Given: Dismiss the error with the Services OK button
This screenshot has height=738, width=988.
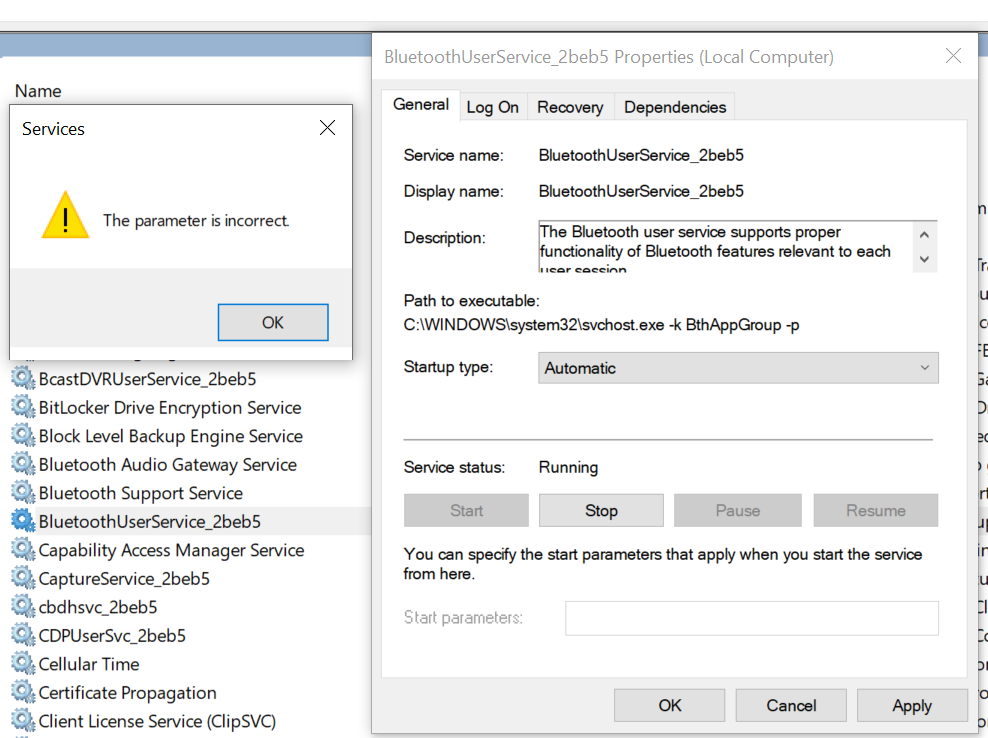Looking at the screenshot, I should coord(273,322).
